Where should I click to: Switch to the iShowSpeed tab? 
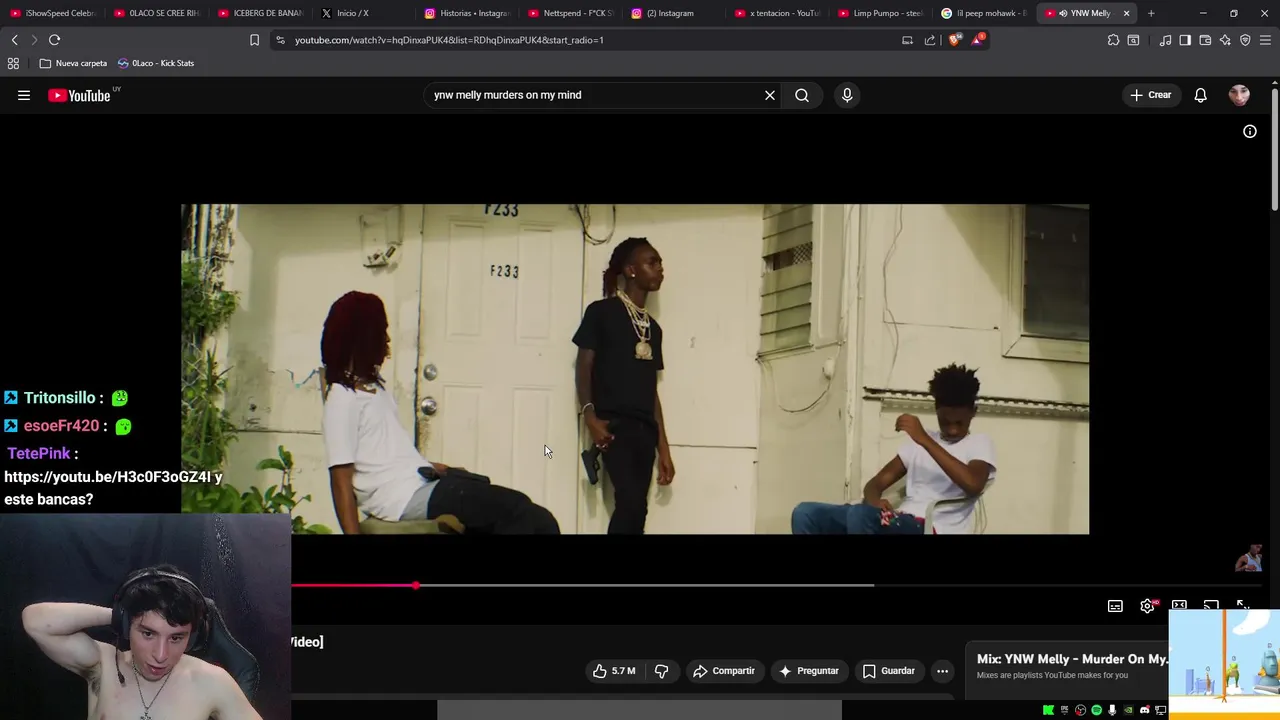click(x=53, y=13)
